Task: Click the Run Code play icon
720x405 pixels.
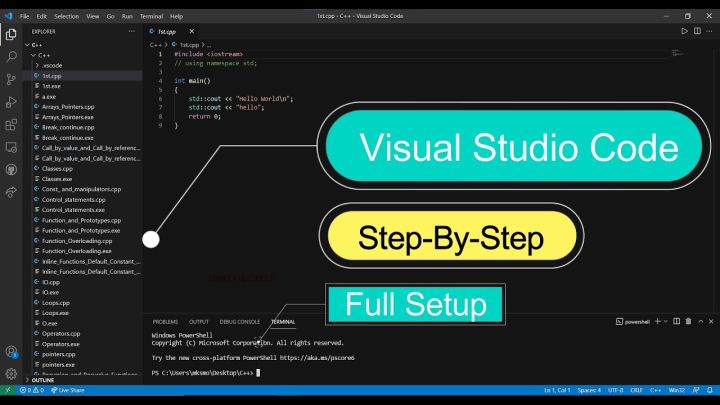Action: coord(684,31)
